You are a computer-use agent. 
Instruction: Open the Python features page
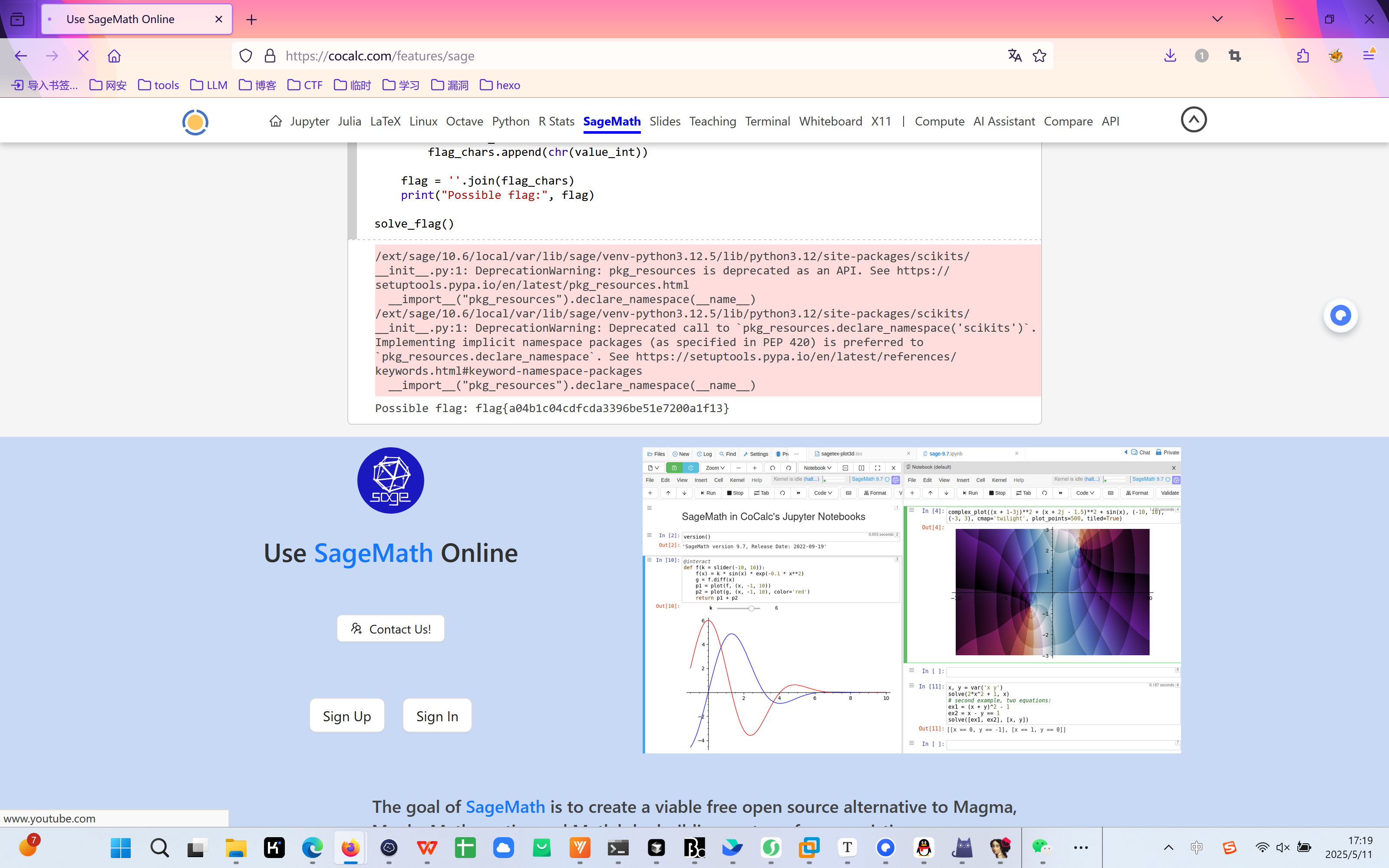(x=510, y=121)
